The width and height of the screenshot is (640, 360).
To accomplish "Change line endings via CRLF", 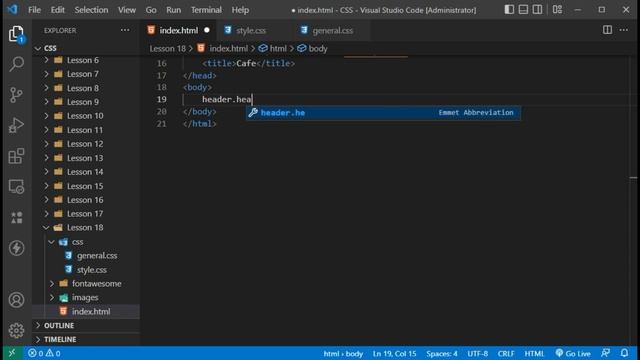I will click(506, 353).
